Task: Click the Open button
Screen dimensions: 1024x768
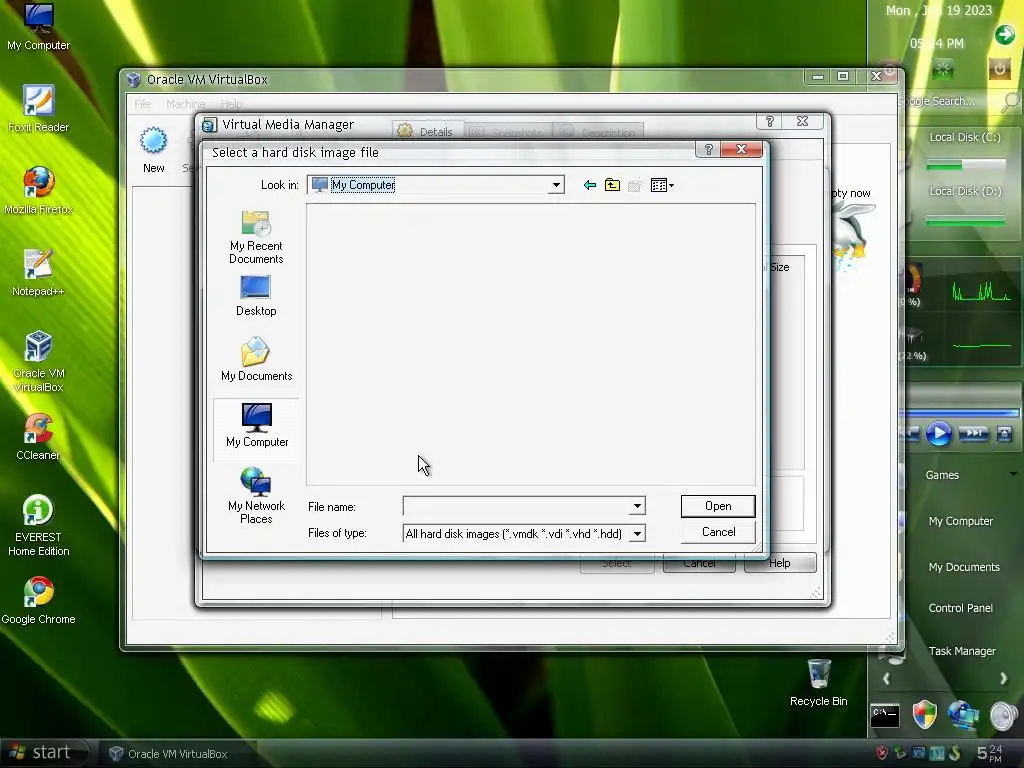Action: tap(718, 506)
